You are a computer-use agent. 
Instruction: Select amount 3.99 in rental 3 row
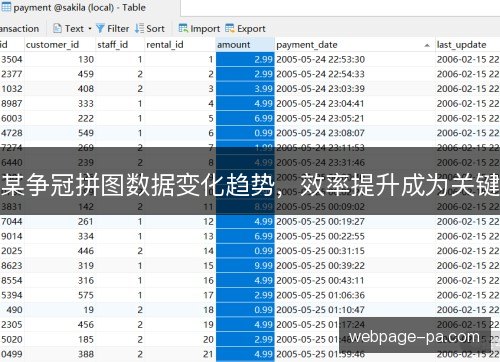click(x=245, y=89)
